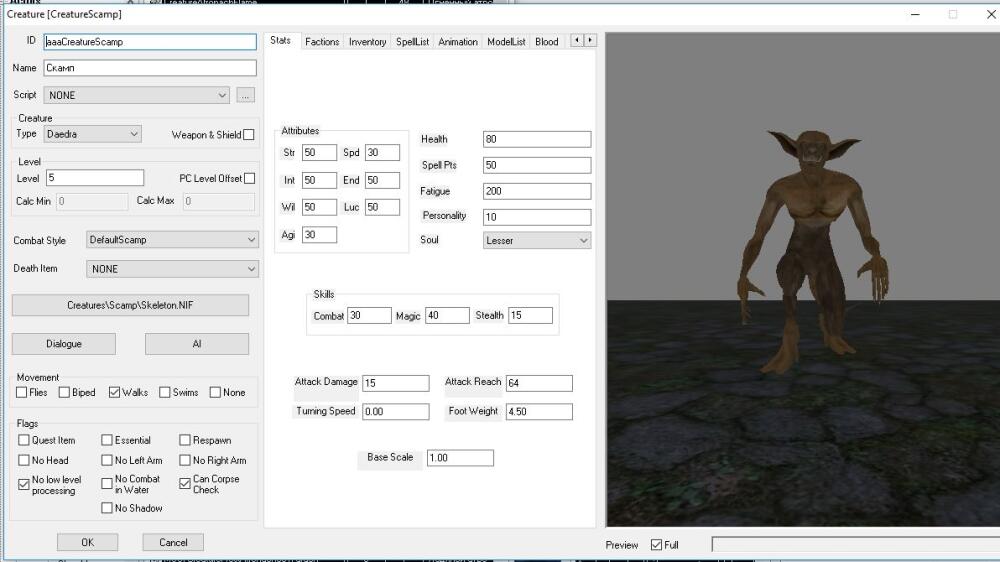
Task: Click the Combat skill field
Action: (x=369, y=316)
